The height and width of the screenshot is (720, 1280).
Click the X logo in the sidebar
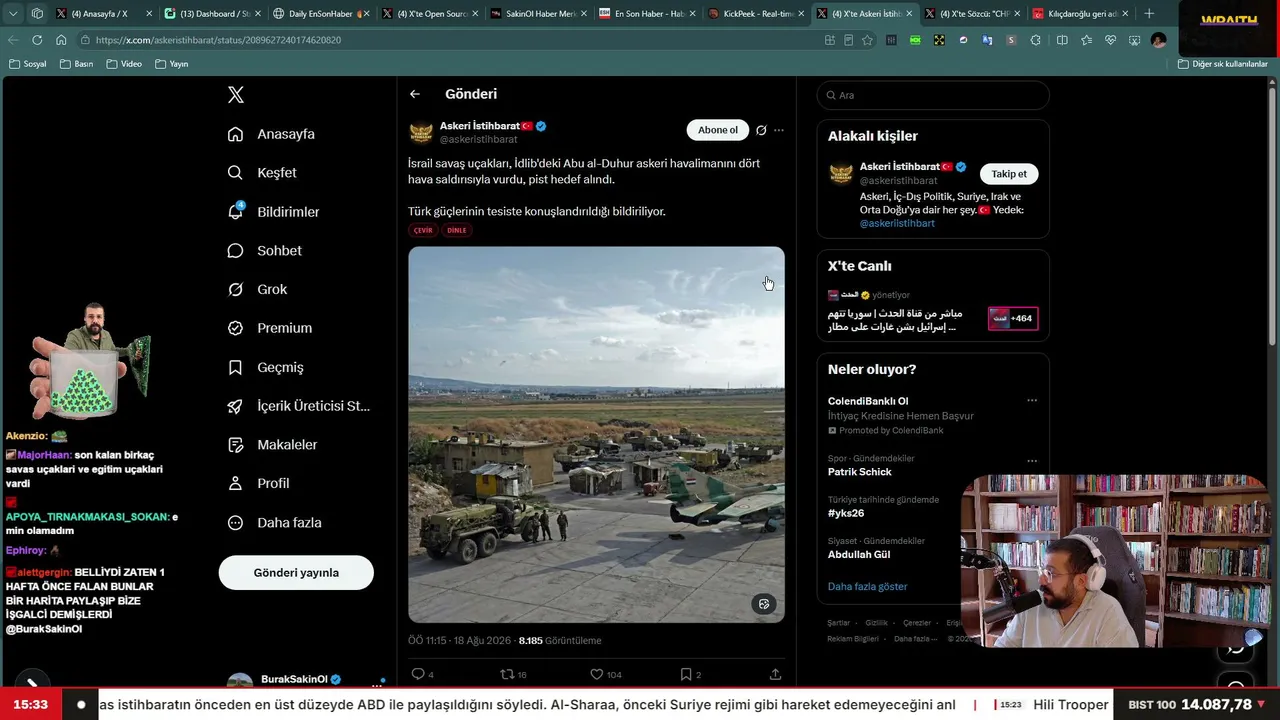(236, 95)
